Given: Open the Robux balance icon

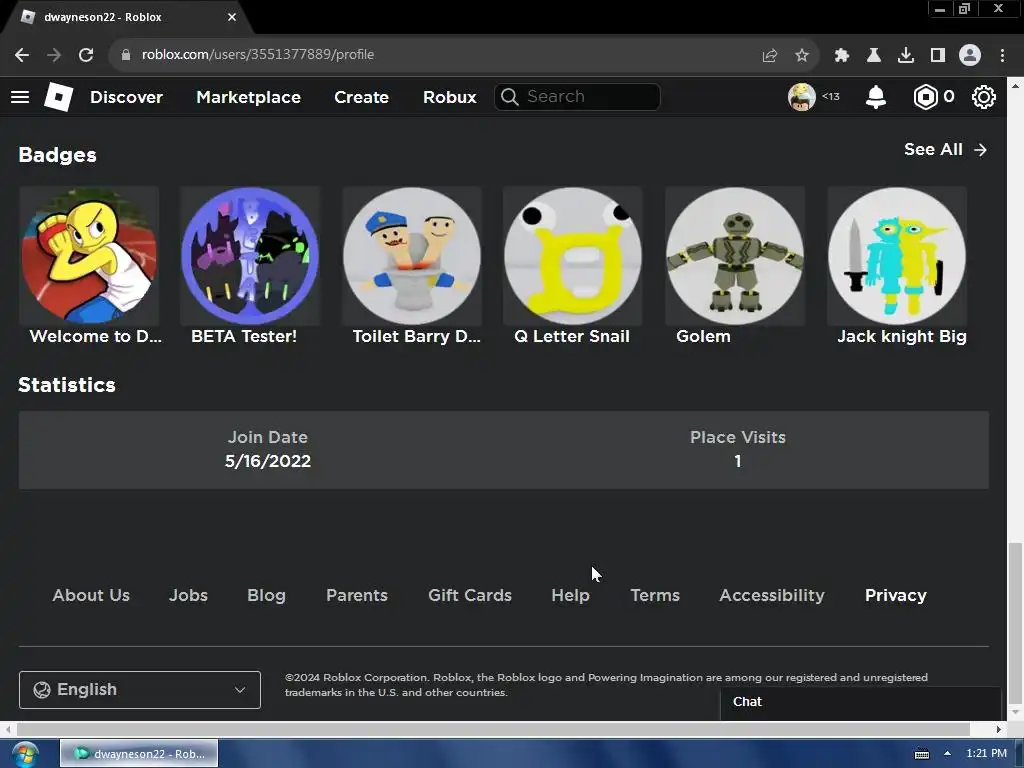Looking at the screenshot, I should point(925,97).
